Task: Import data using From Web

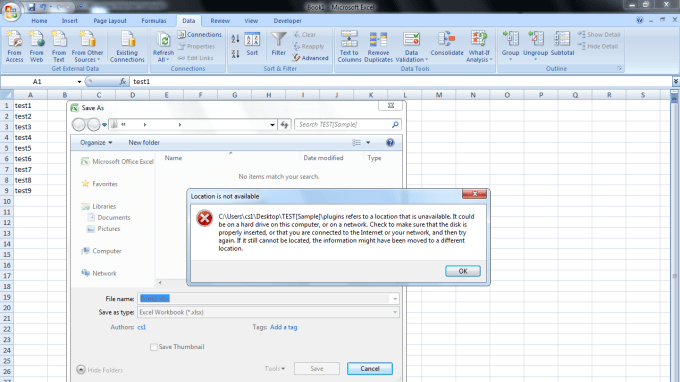Action: [x=36, y=46]
